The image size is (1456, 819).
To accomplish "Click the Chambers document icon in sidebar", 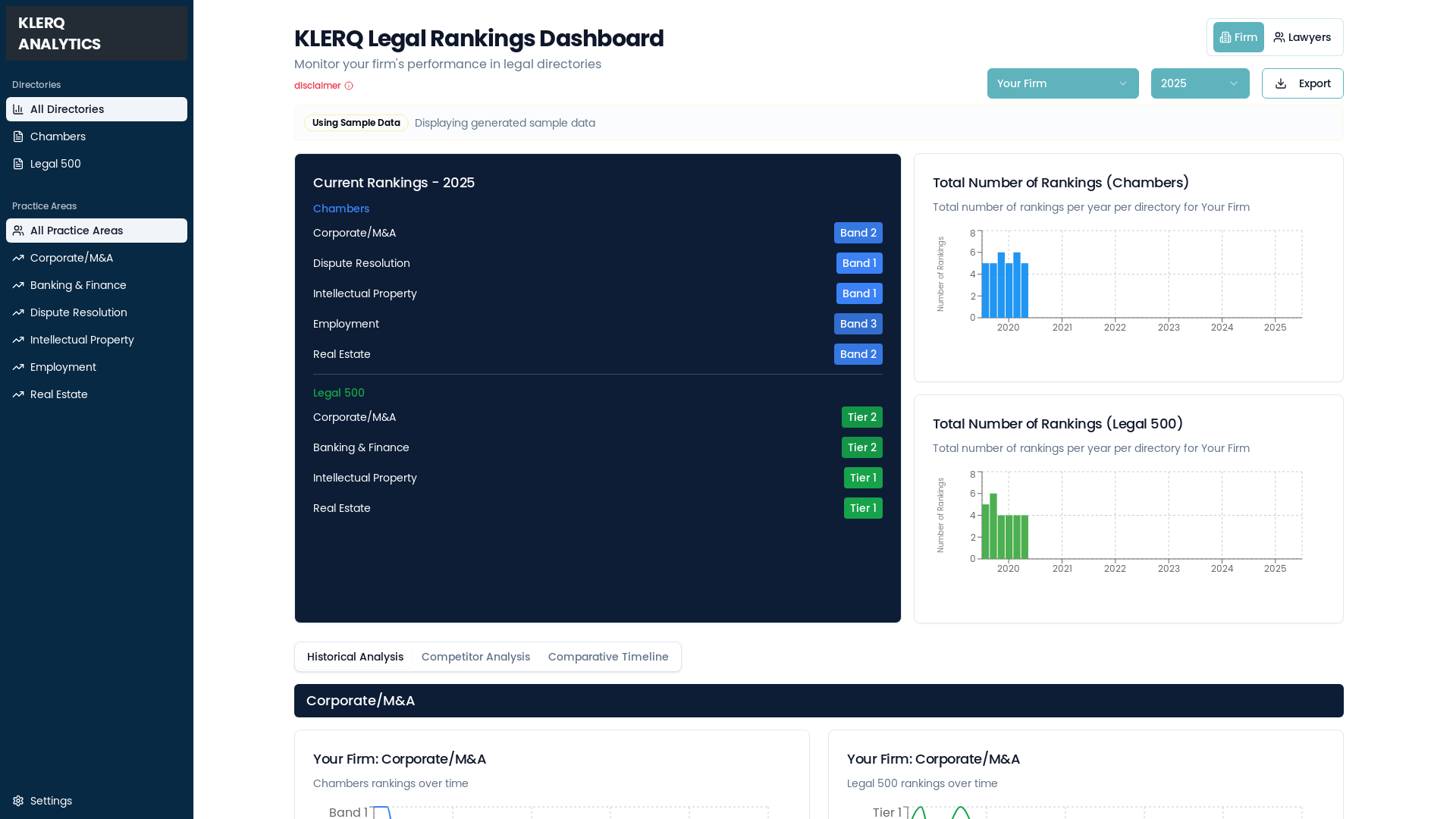I will click(x=18, y=136).
